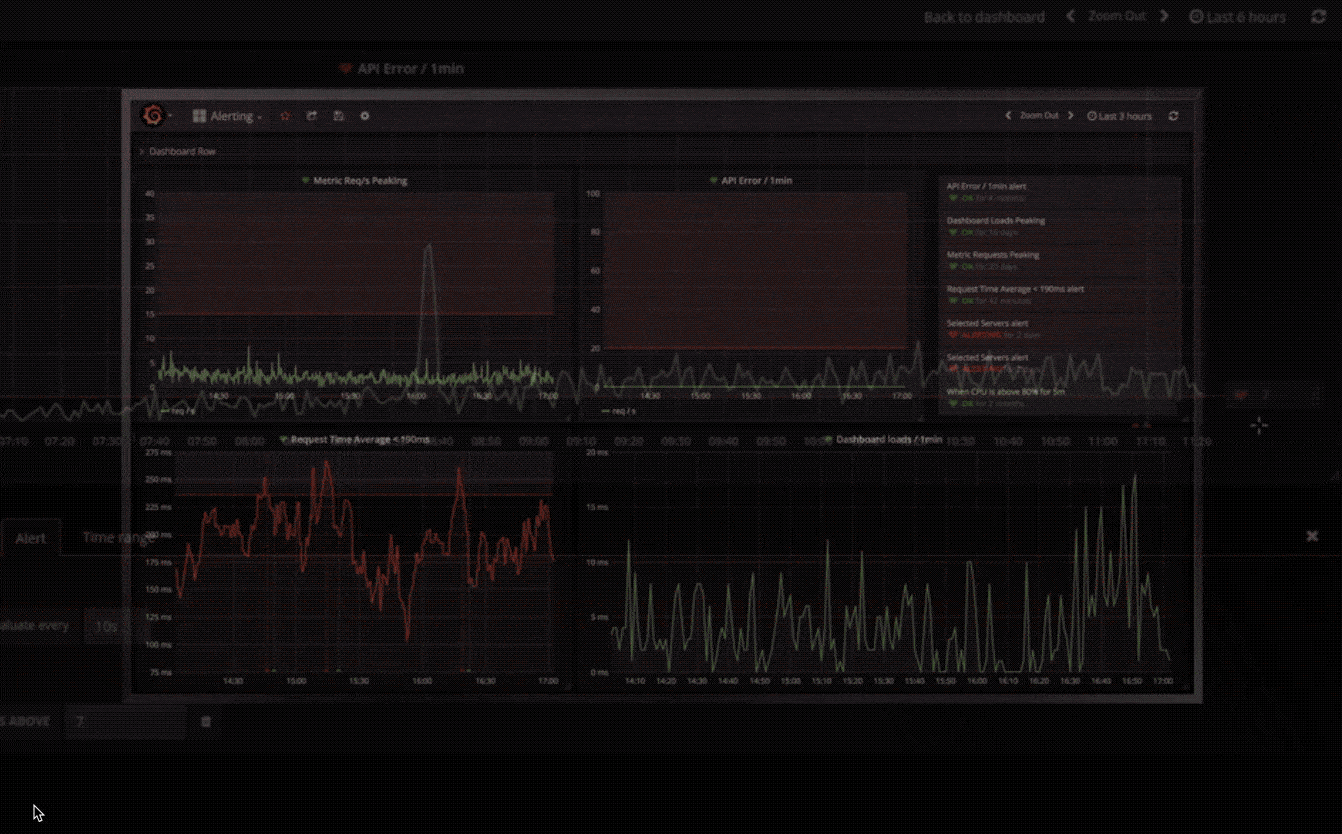The image size is (1342, 834).
Task: Click the save dashboard icon
Action: pyautogui.click(x=339, y=116)
